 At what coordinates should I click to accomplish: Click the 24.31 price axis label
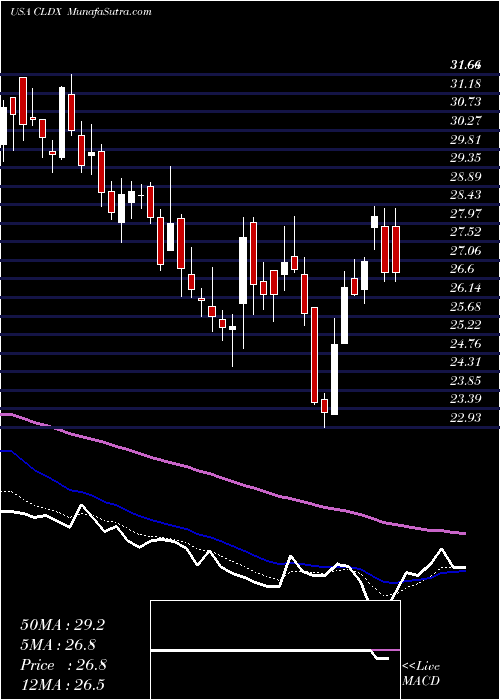[466, 362]
